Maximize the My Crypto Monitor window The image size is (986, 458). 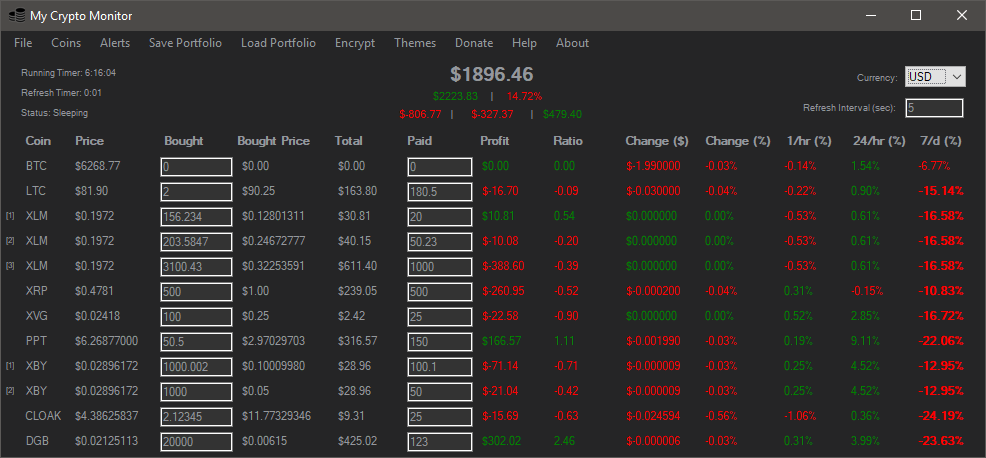coord(916,16)
